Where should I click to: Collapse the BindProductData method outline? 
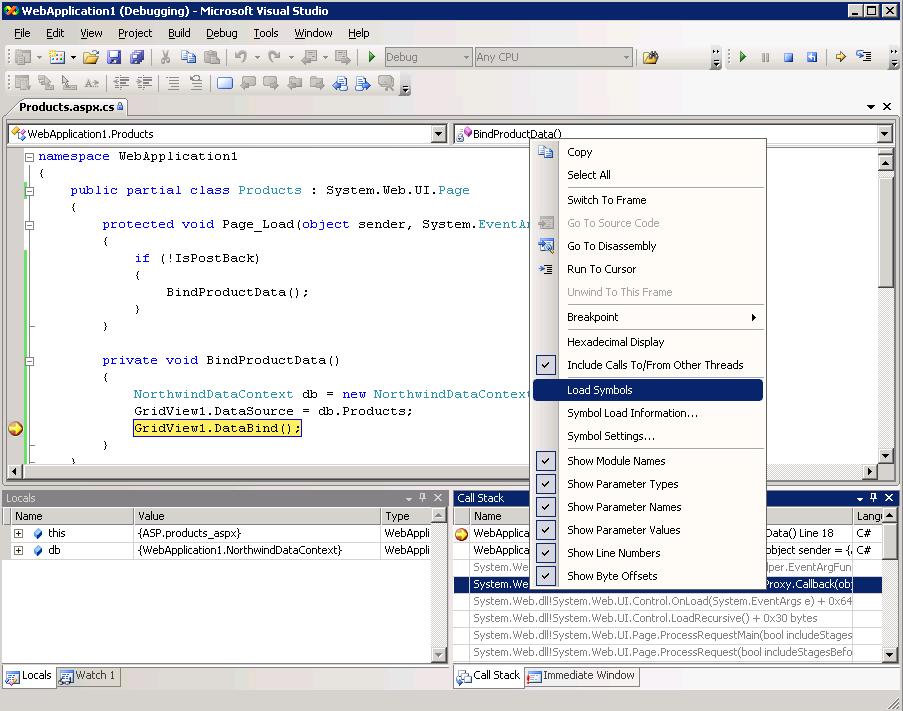29,361
